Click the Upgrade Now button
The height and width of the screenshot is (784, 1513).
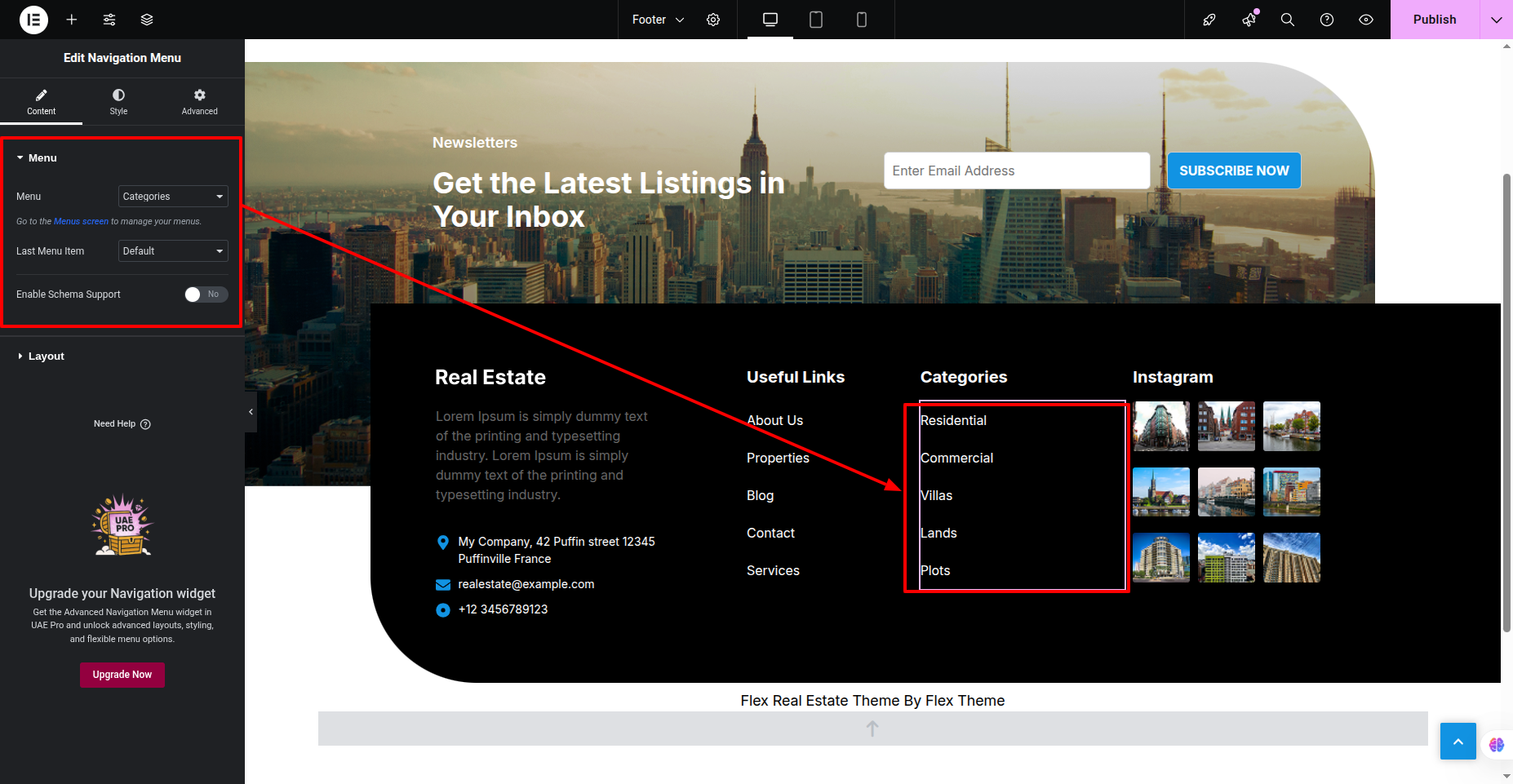coord(122,675)
